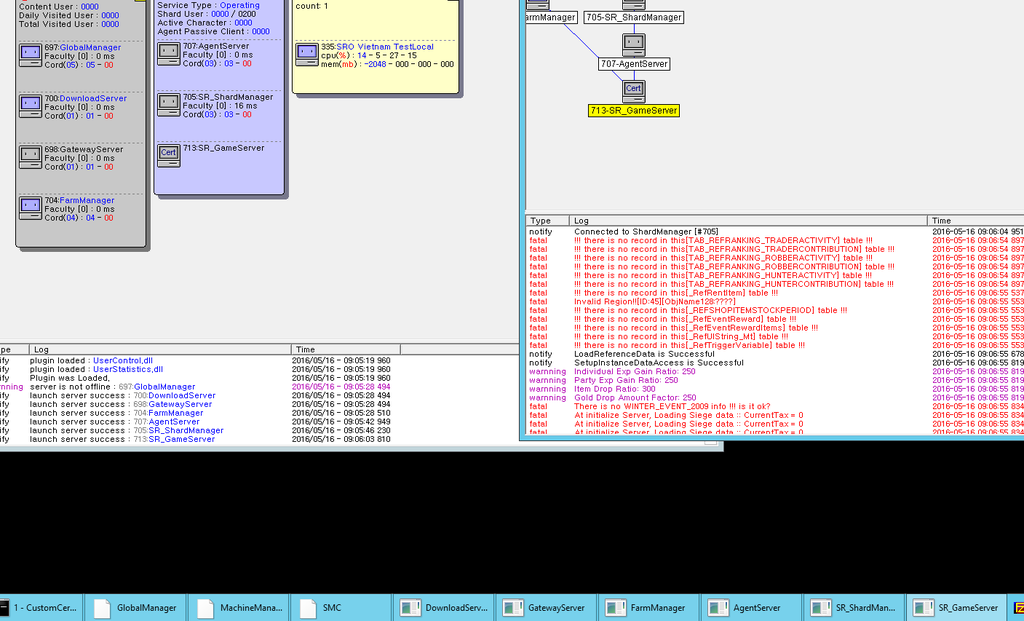Image resolution: width=1024 pixels, height=621 pixels.
Task: Select the computer icon above 707-AgentServer node
Action: pos(633,44)
